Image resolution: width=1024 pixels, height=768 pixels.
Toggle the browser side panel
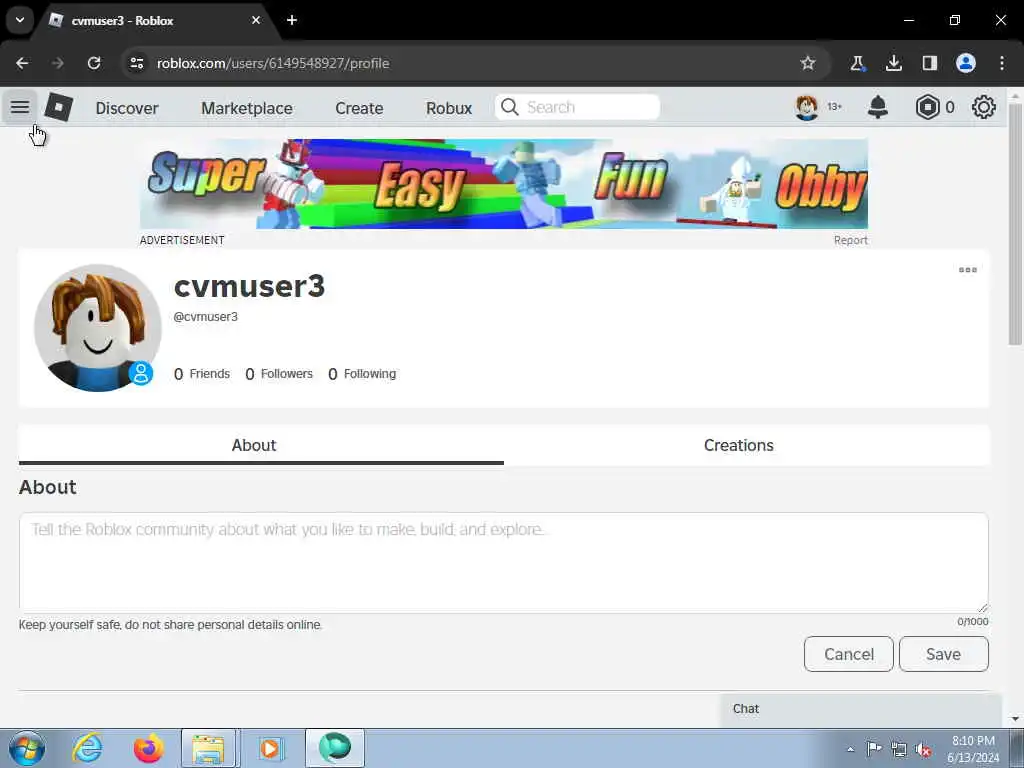coord(929,63)
